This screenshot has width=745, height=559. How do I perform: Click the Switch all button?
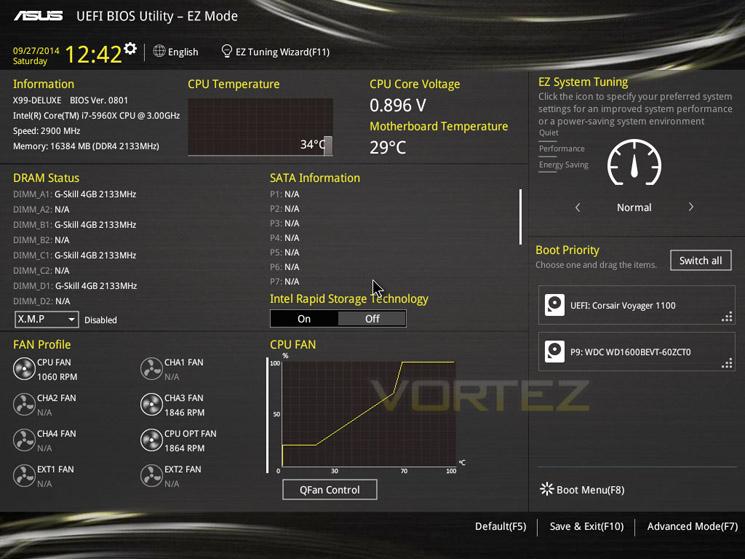click(x=701, y=260)
